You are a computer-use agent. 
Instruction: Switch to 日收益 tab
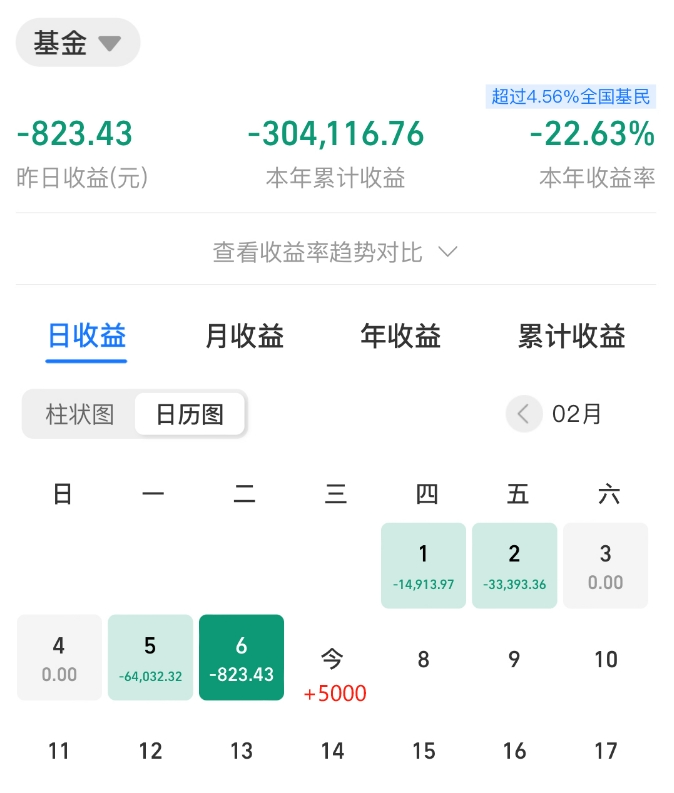86,336
